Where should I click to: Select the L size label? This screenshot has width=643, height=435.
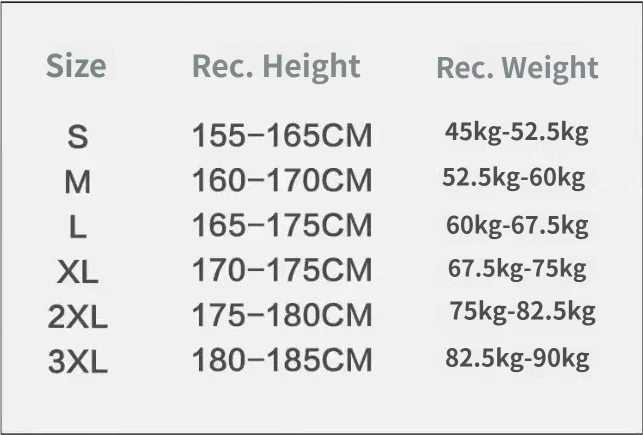pos(78,227)
